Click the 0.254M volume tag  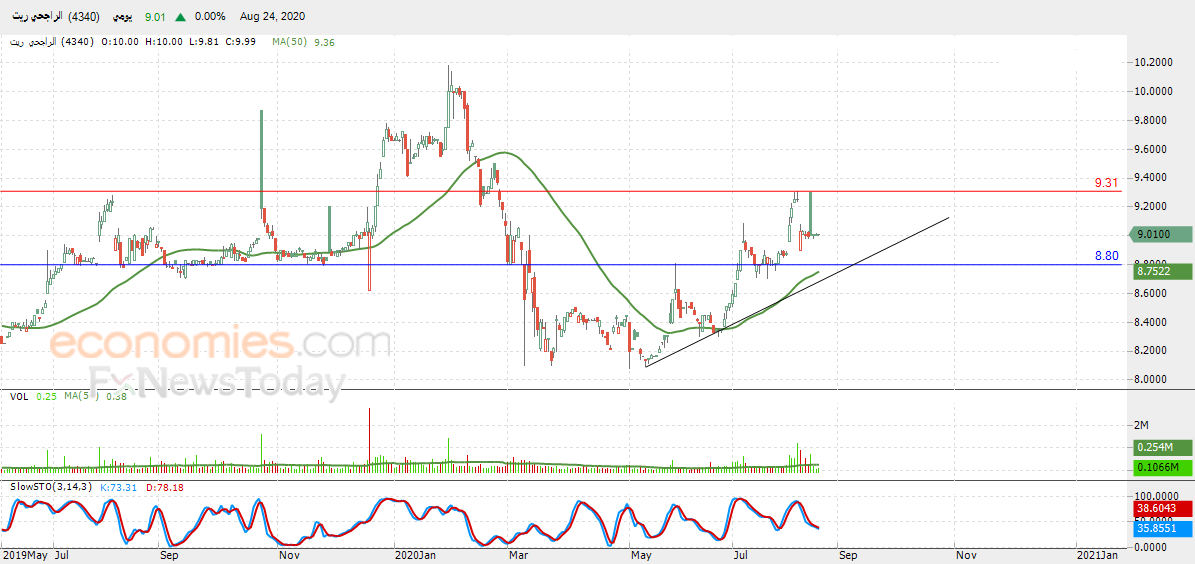(x=1160, y=447)
